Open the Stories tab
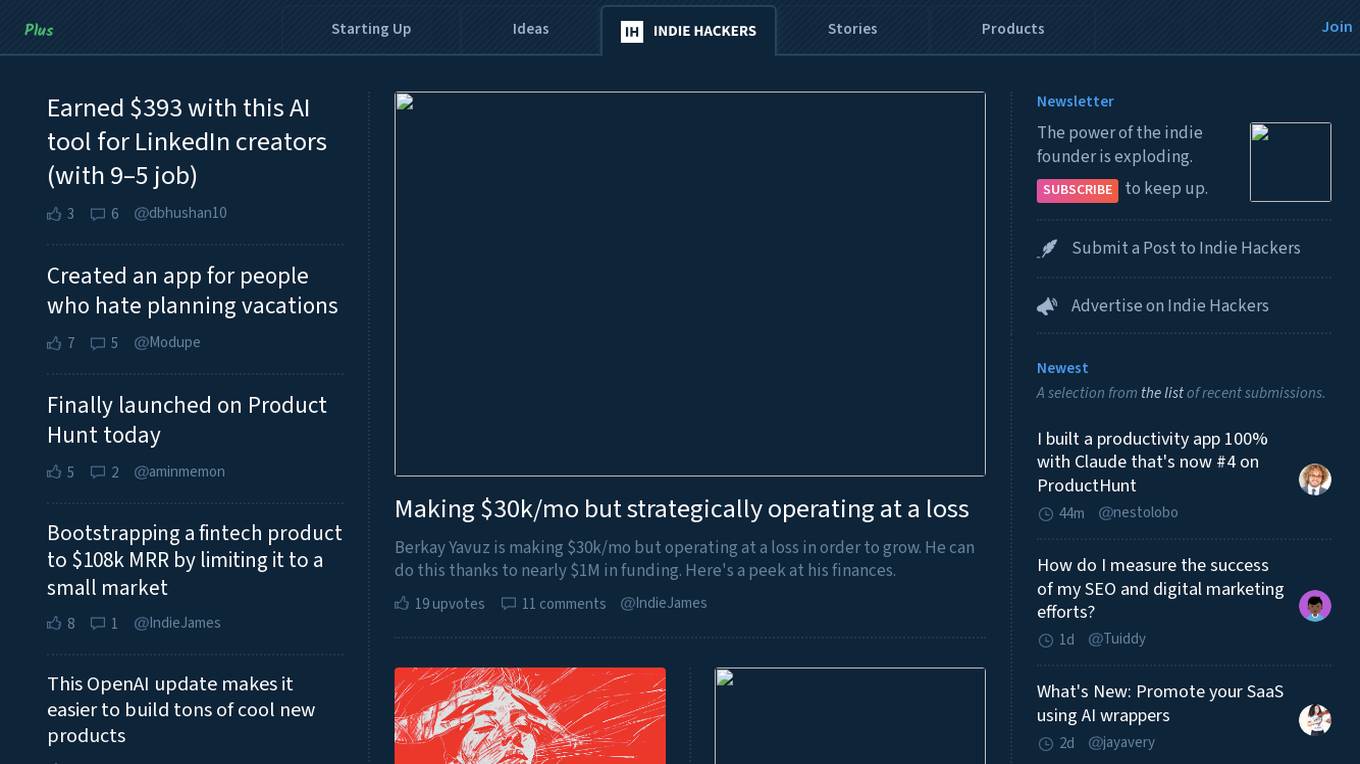This screenshot has width=1360, height=764. click(852, 29)
